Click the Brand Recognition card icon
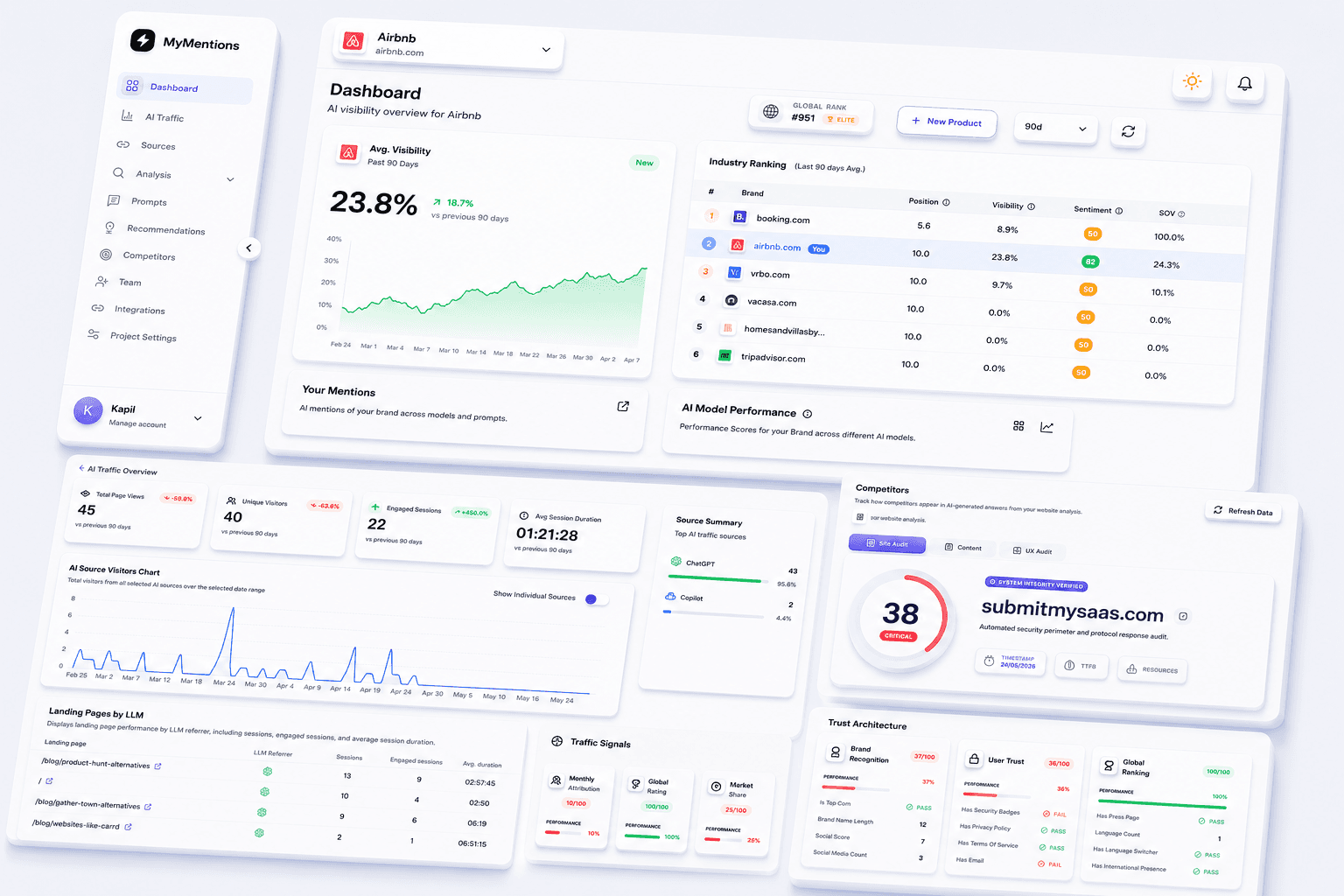This screenshot has width=1344, height=896. 835,752
